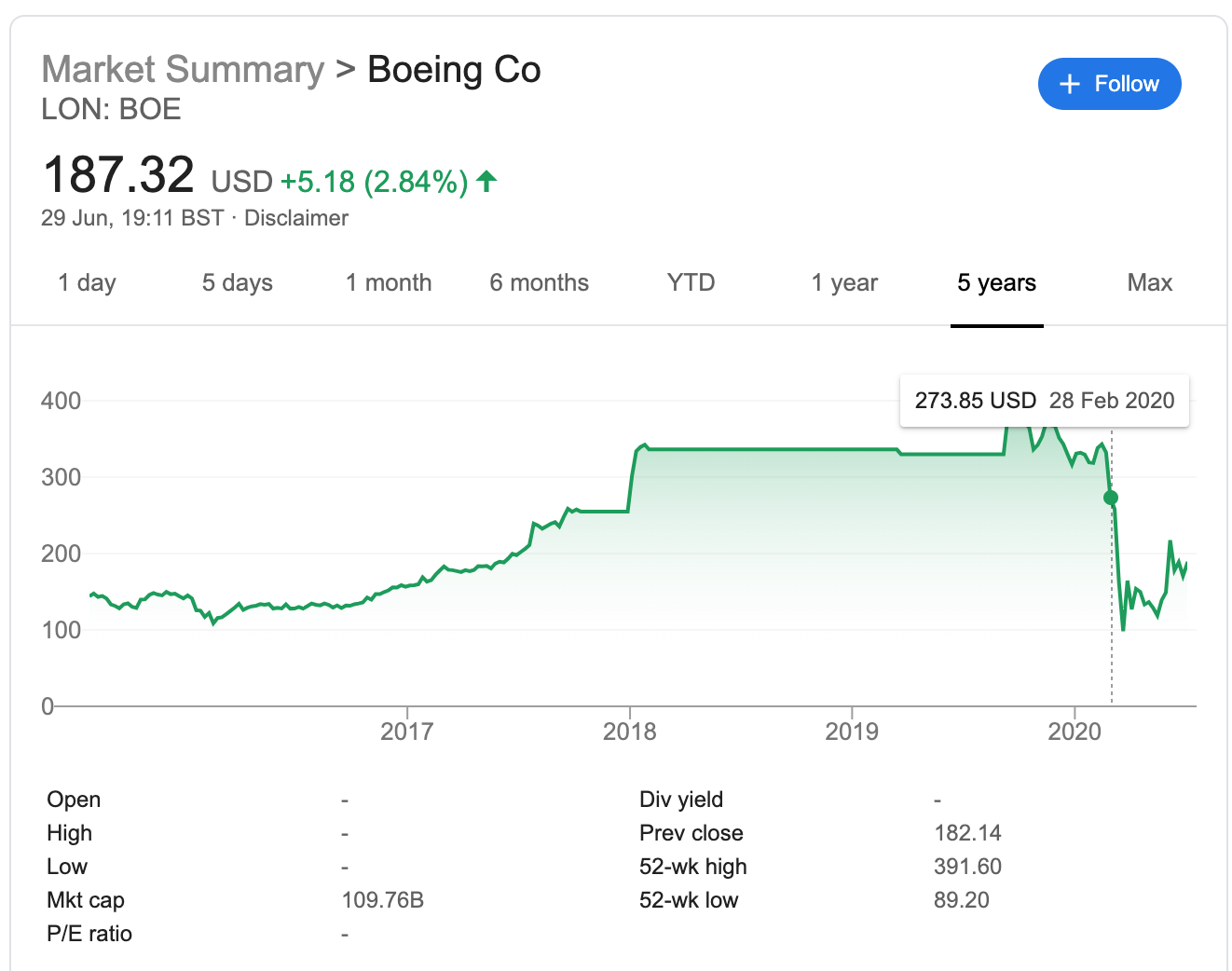This screenshot has height=971, width=1232.
Task: Click the Prev close value 182.14
Action: 968,833
